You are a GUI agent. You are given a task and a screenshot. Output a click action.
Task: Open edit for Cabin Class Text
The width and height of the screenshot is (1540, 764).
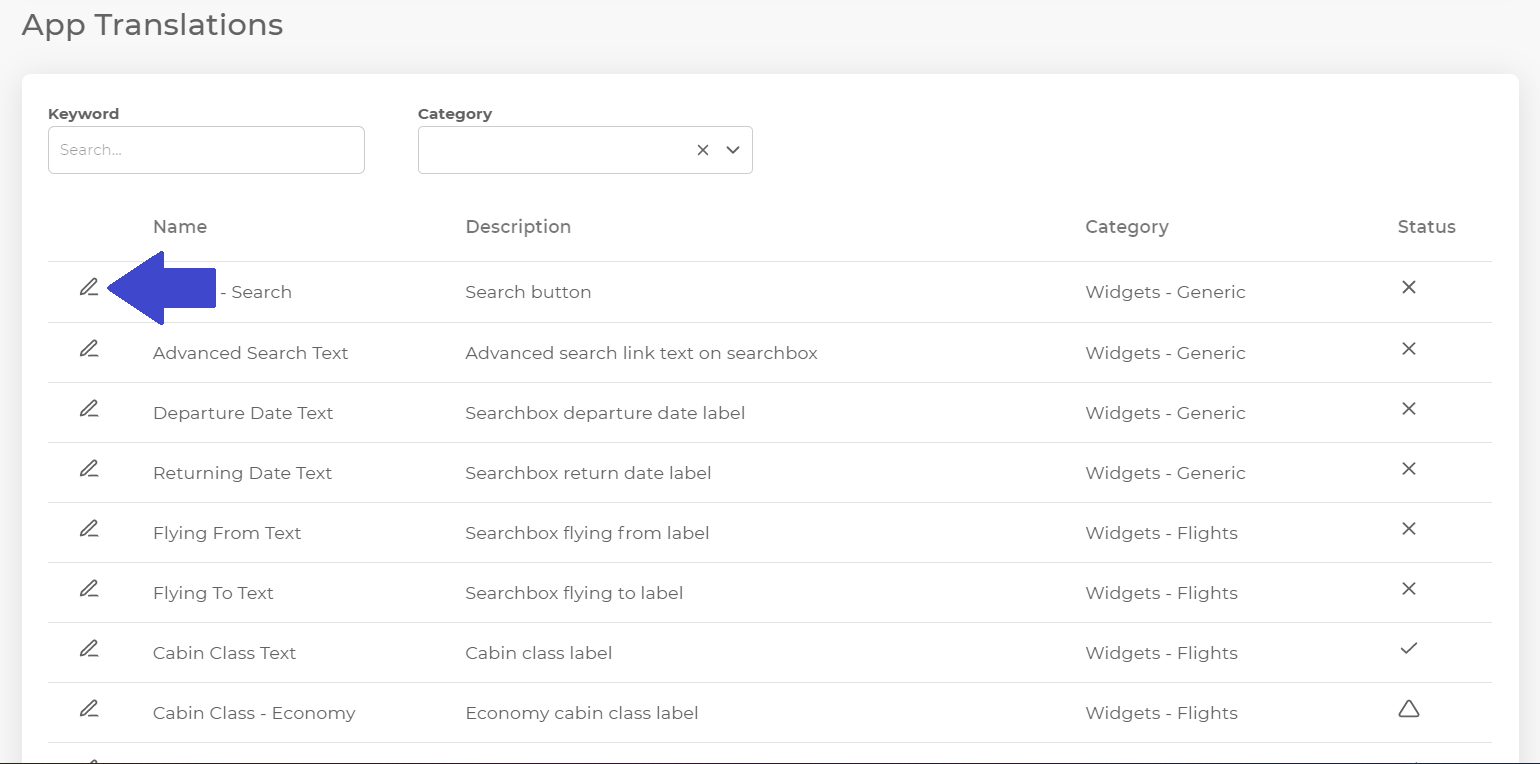tap(89, 649)
